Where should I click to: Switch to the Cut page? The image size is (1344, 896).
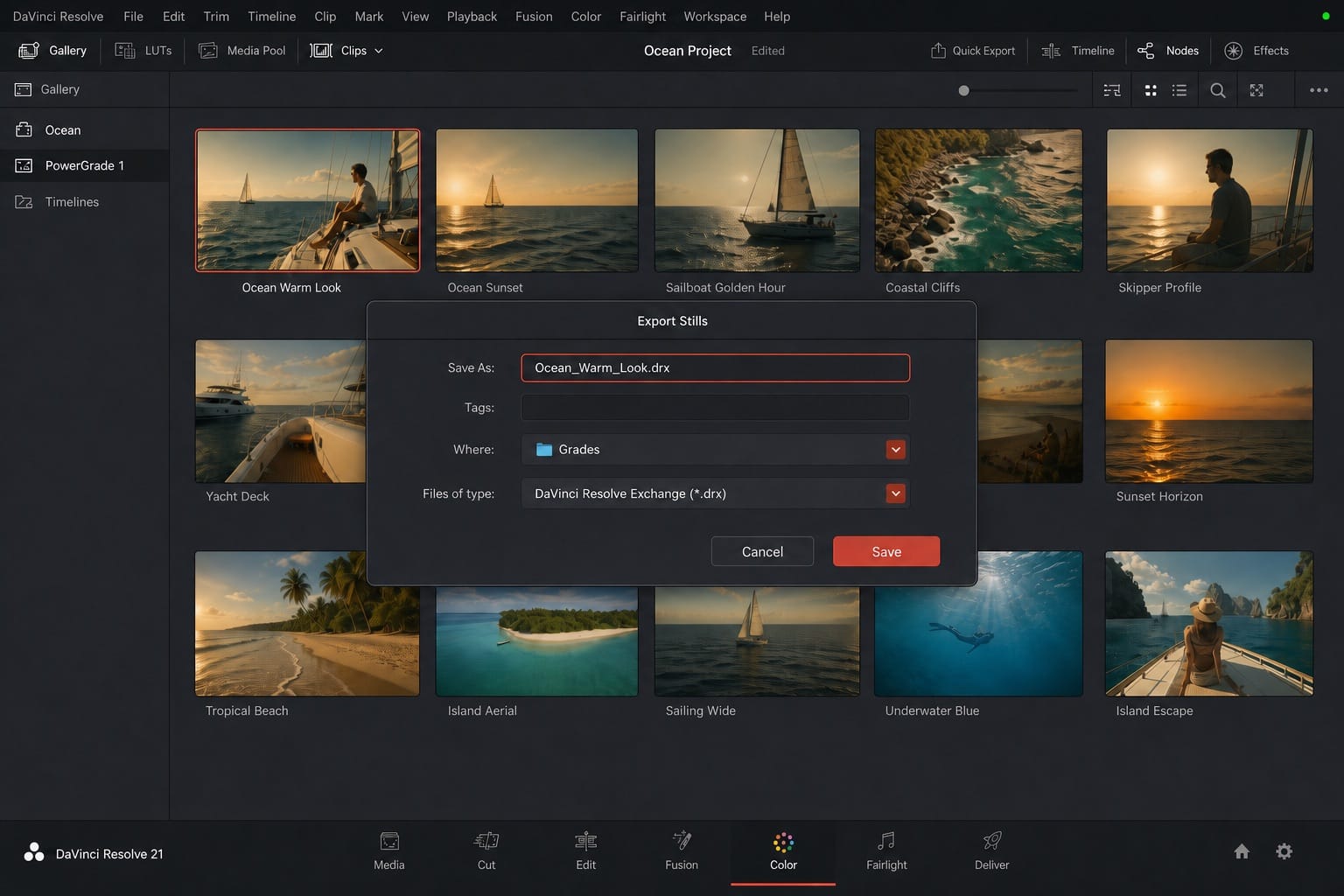point(486,851)
